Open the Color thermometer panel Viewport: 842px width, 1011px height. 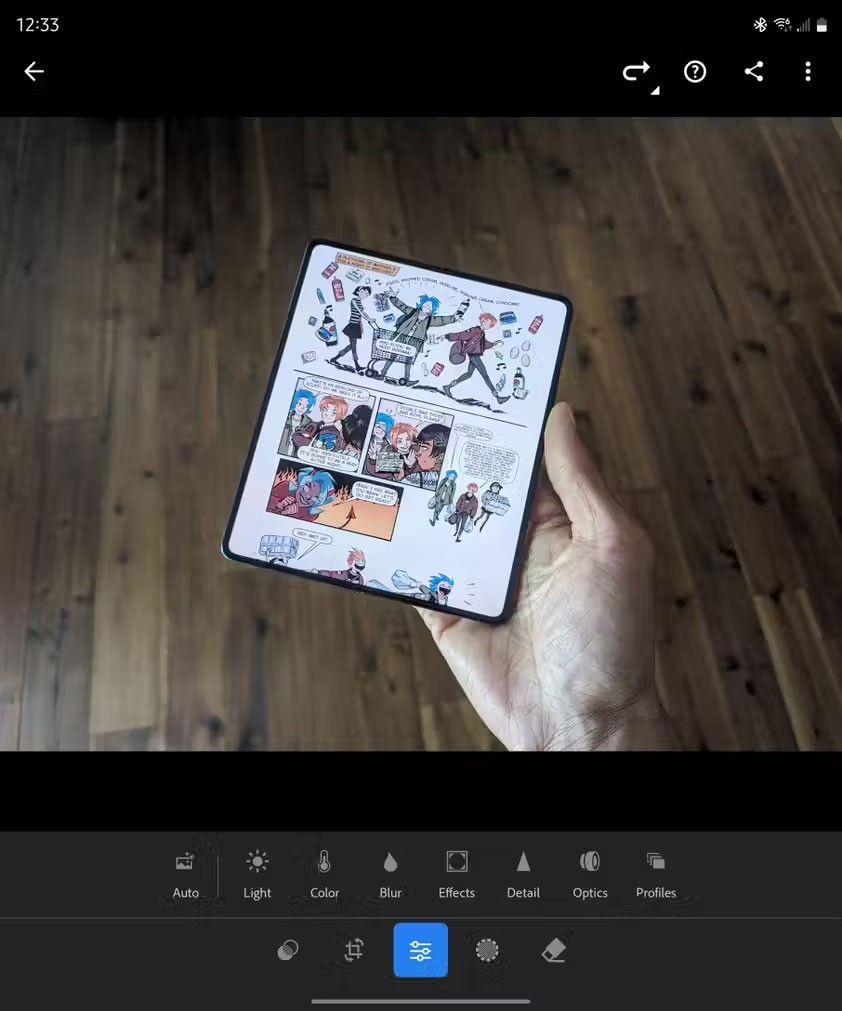324,873
